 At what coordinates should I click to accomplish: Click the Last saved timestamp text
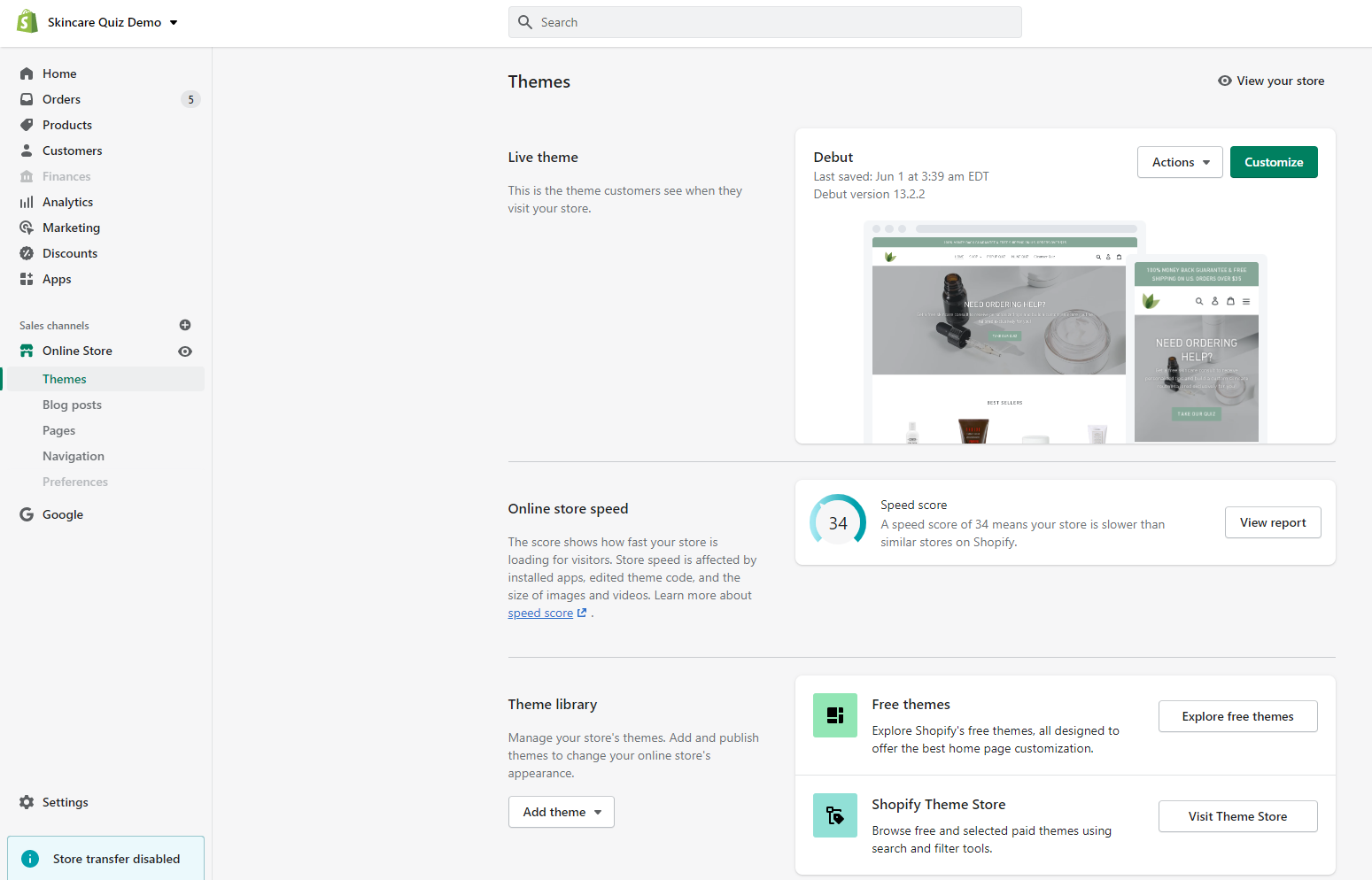click(x=901, y=176)
